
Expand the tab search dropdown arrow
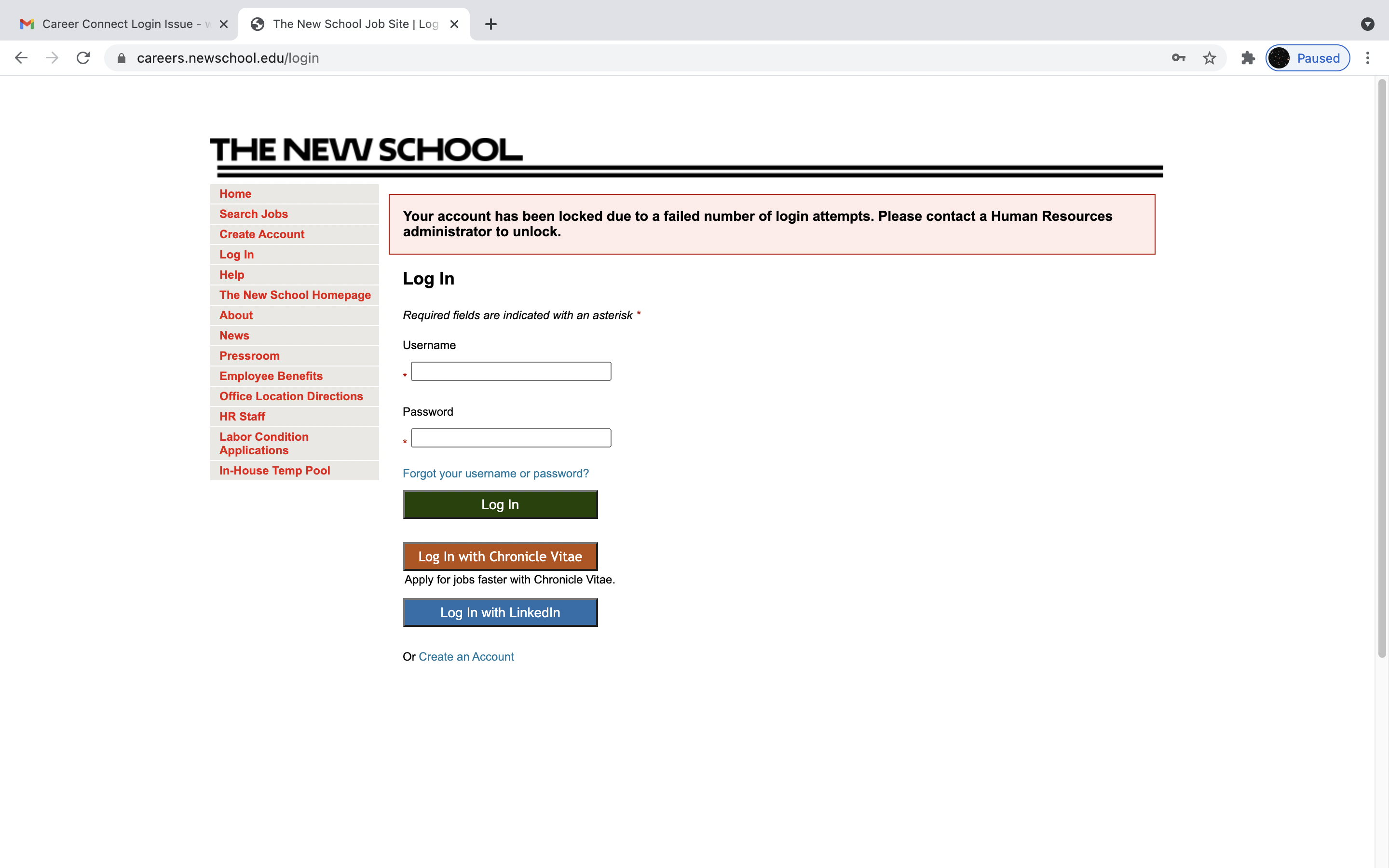[1368, 24]
